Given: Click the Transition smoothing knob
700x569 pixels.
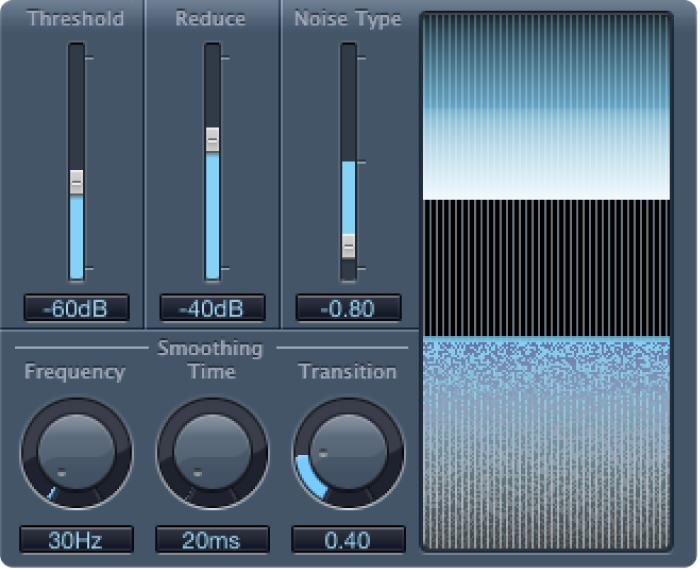Looking at the screenshot, I should pyautogui.click(x=348, y=453).
